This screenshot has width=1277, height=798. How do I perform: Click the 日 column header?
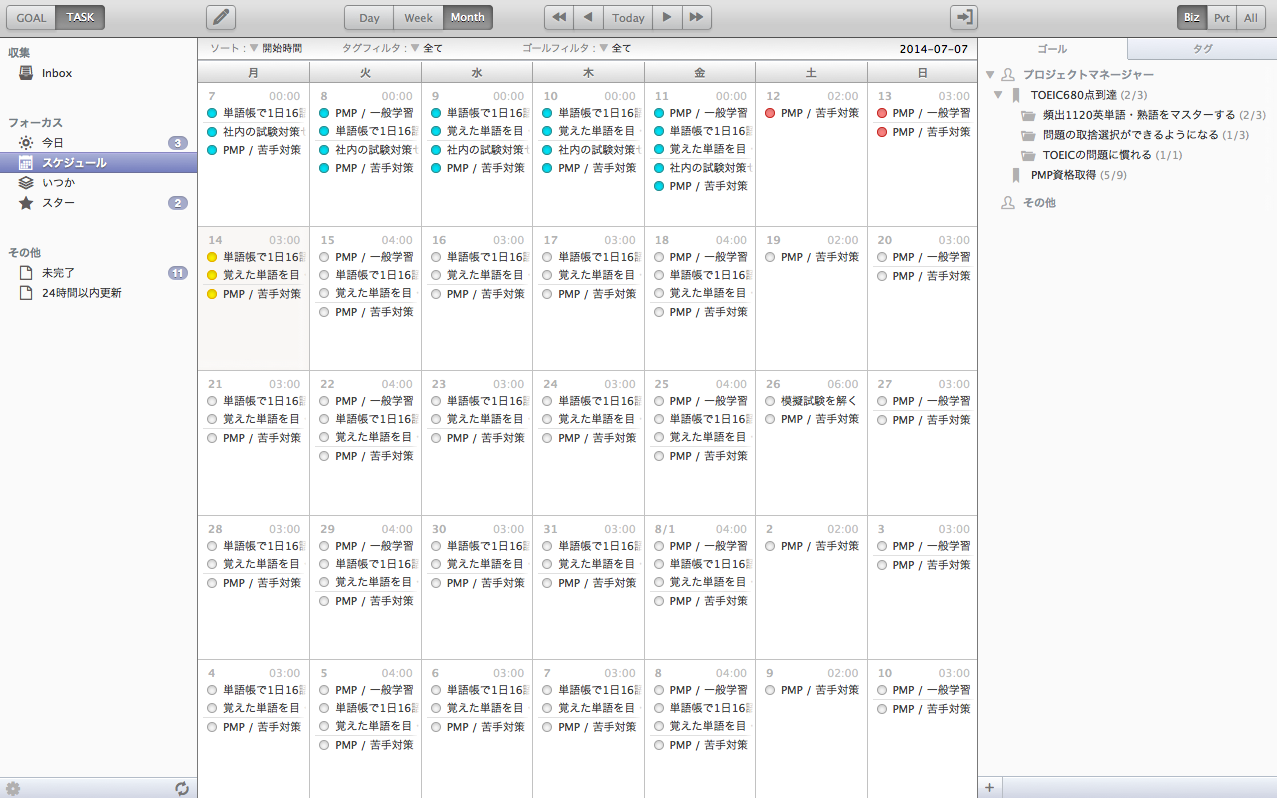click(x=922, y=72)
